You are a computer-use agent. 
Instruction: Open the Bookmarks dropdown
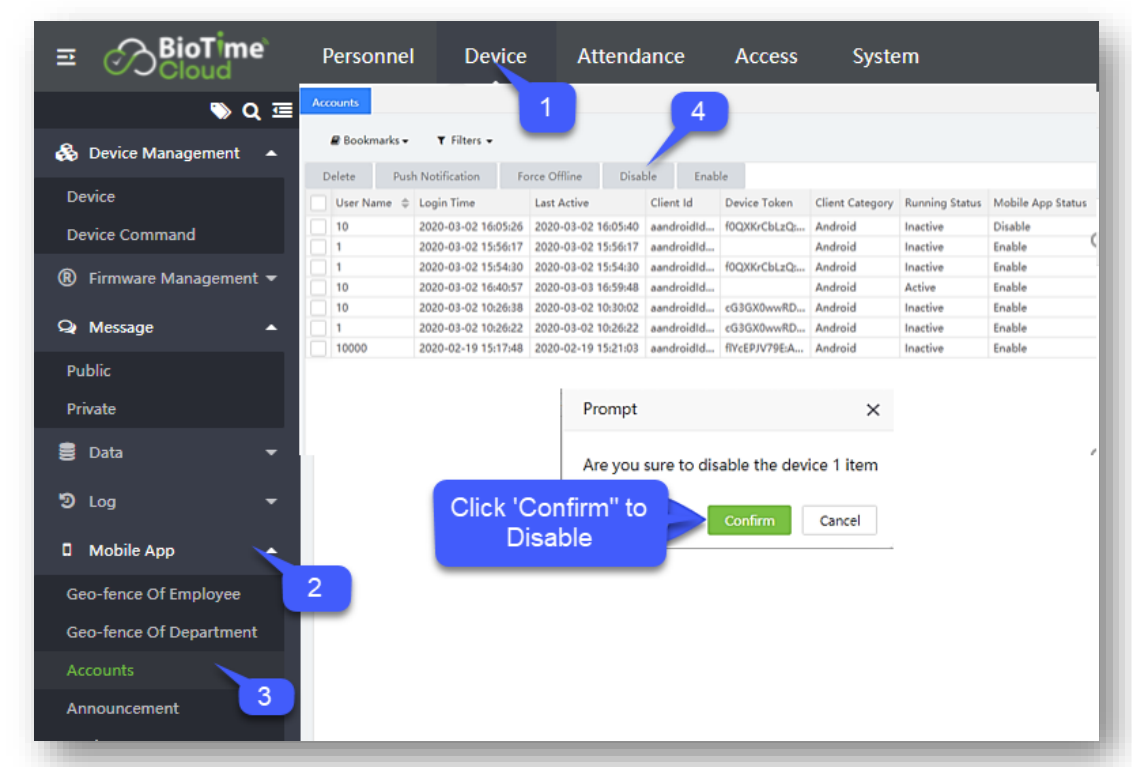(x=369, y=141)
